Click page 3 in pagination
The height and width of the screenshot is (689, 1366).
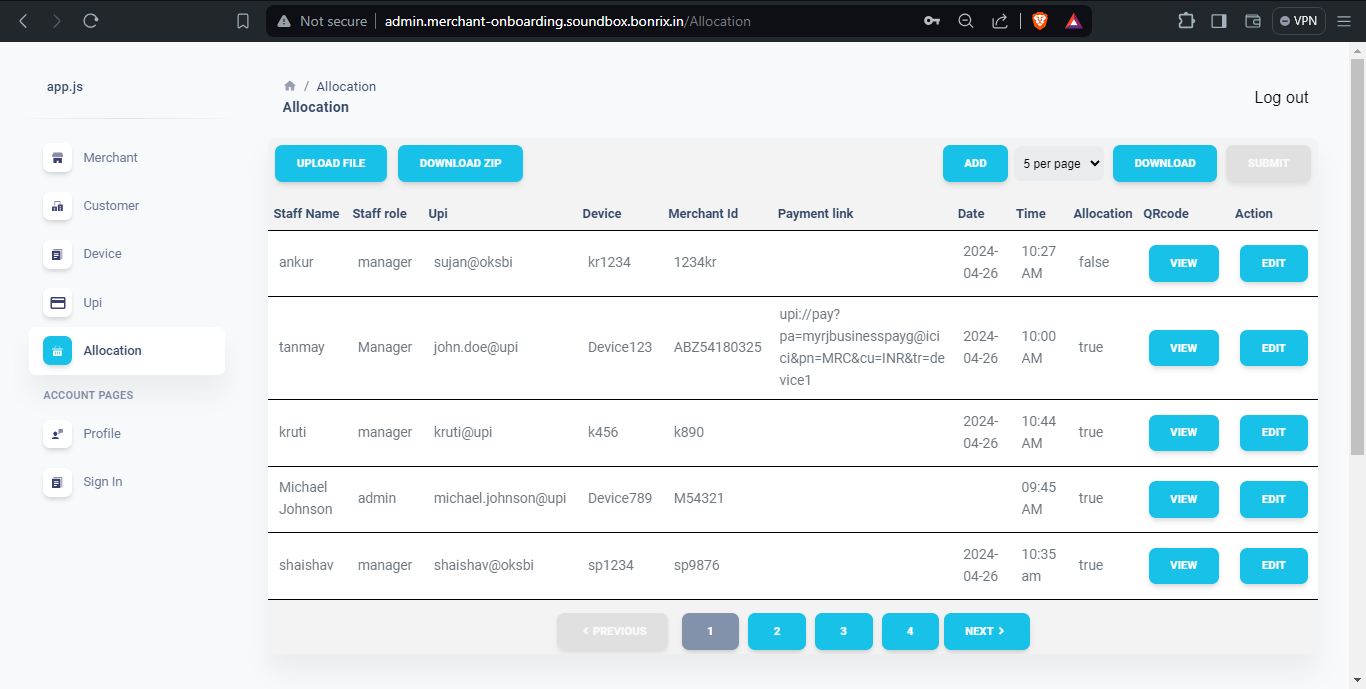[843, 631]
